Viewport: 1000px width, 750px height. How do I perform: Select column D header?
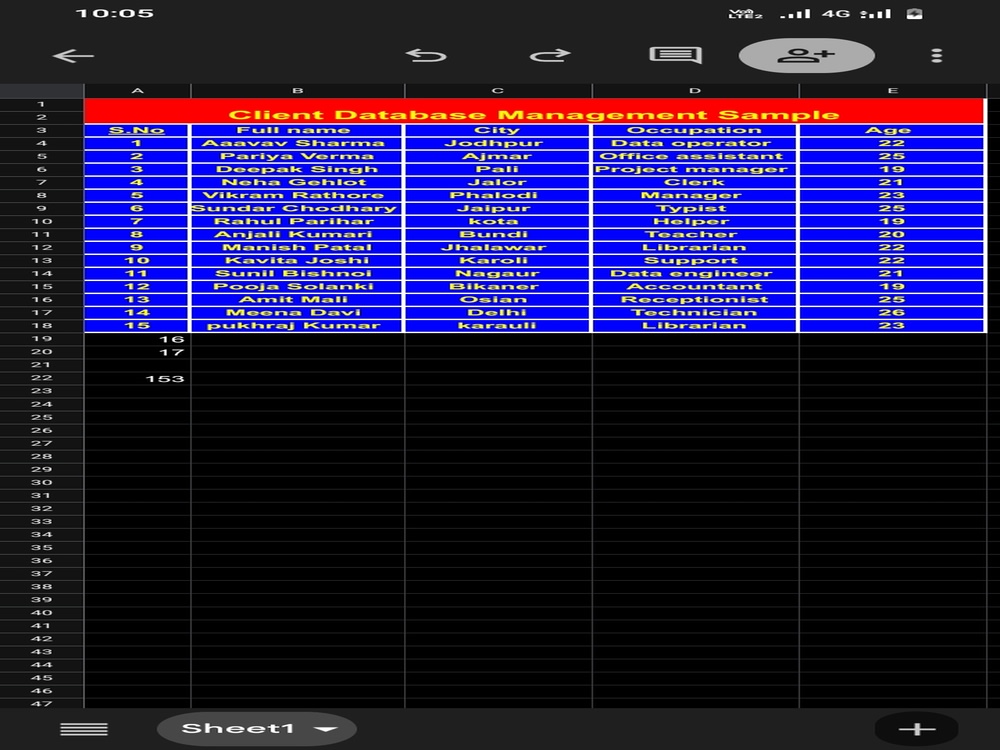(695, 91)
